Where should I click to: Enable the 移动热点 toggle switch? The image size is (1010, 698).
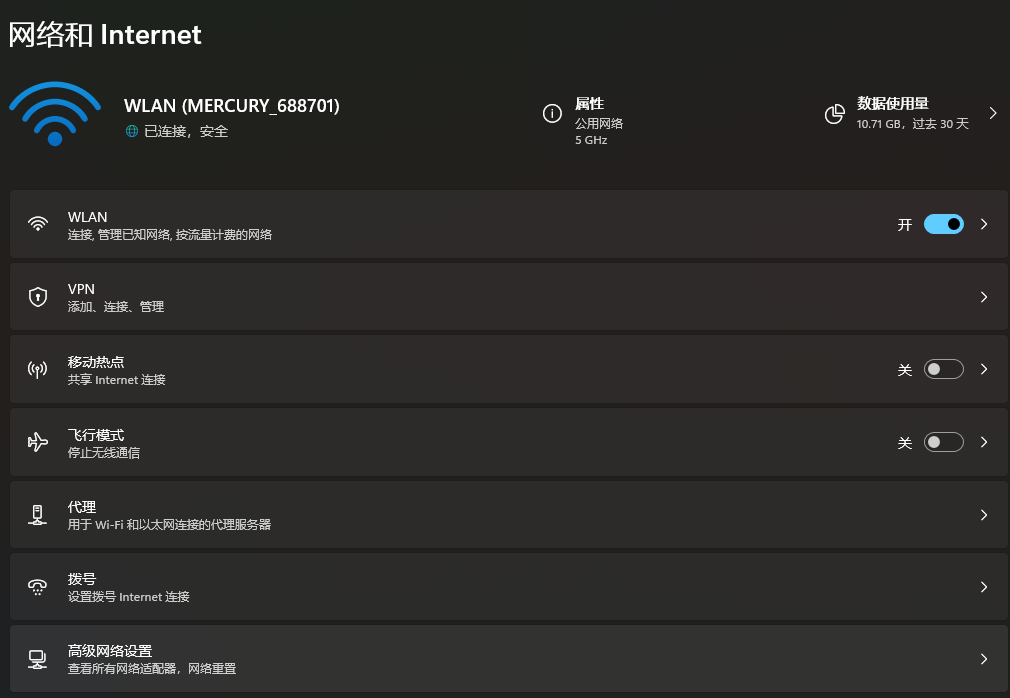pyautogui.click(x=943, y=369)
